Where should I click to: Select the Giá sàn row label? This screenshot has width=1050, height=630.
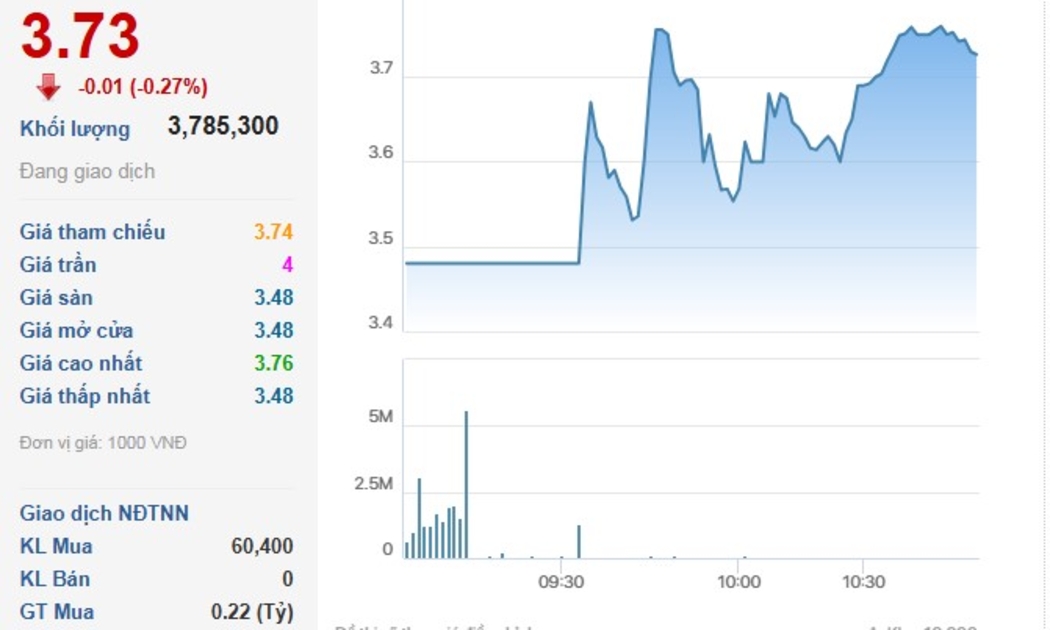pyautogui.click(x=56, y=298)
